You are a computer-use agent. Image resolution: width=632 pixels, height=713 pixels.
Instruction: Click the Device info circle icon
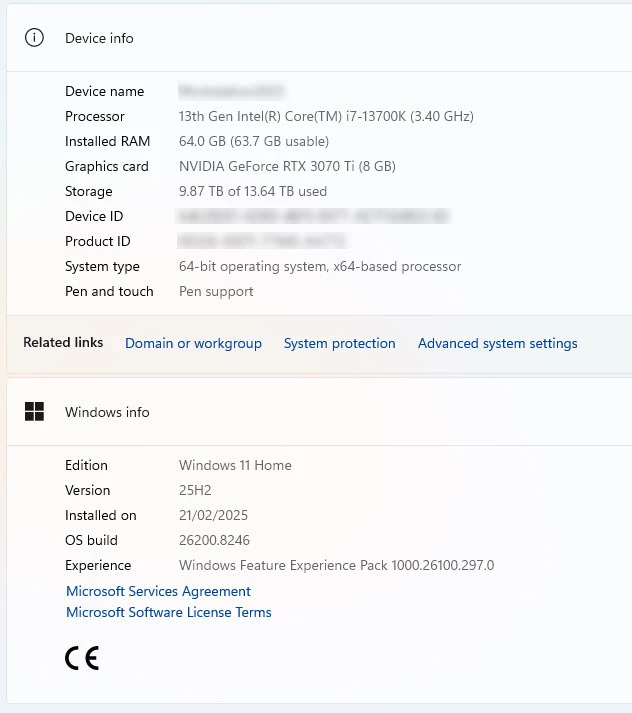tap(34, 38)
